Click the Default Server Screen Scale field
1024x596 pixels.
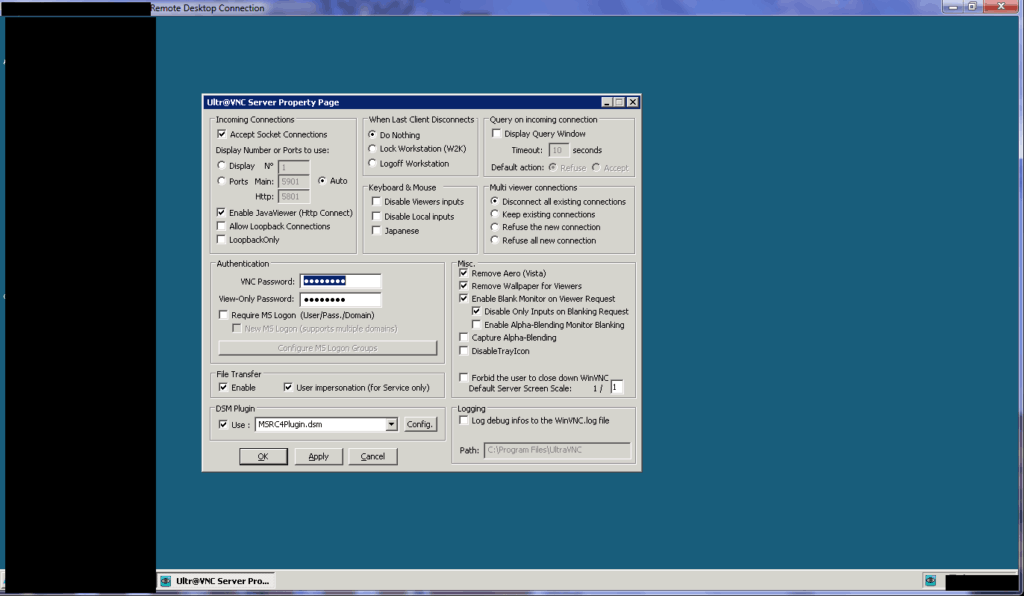tap(617, 387)
